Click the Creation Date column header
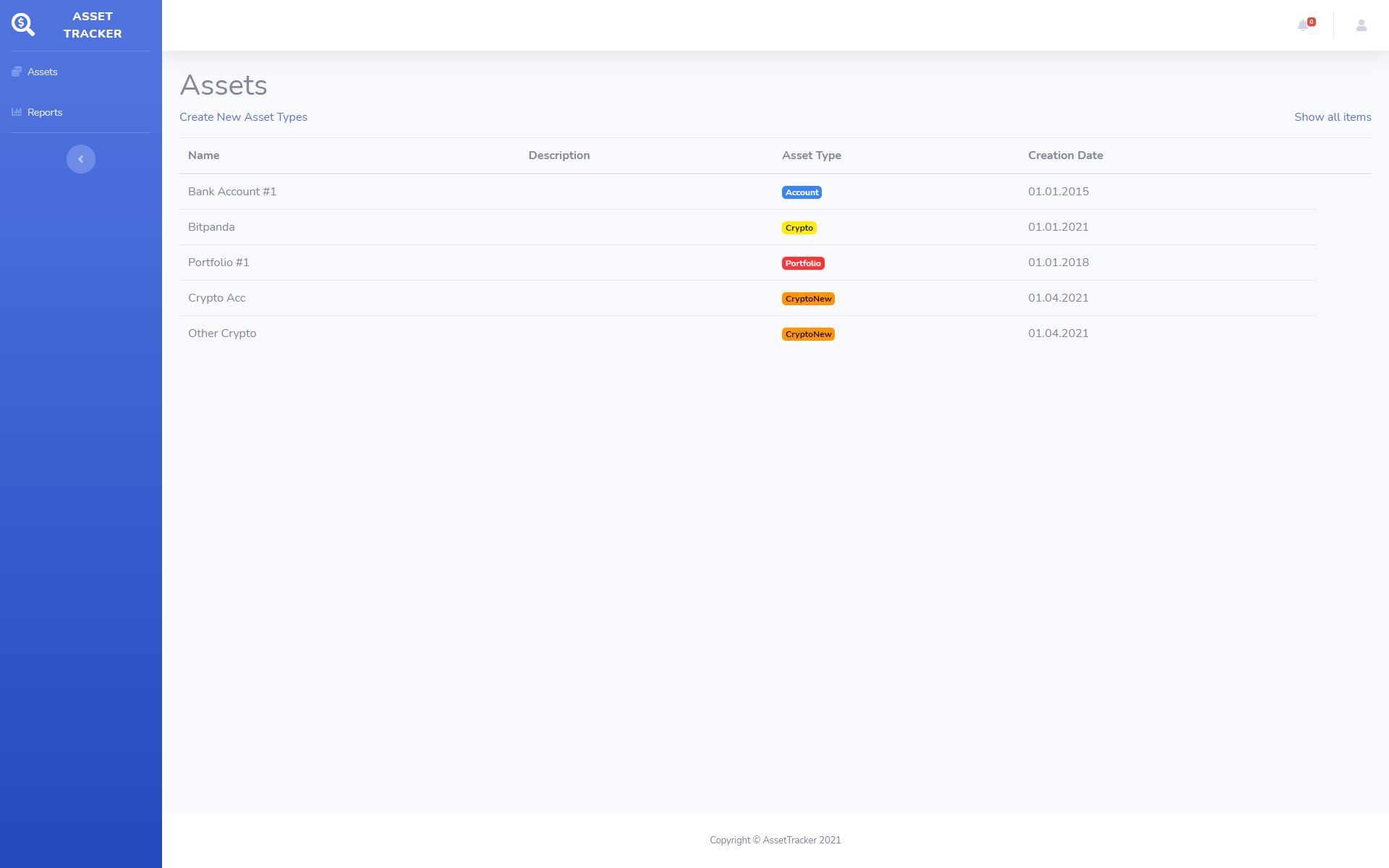The height and width of the screenshot is (868, 1389). coord(1065,156)
